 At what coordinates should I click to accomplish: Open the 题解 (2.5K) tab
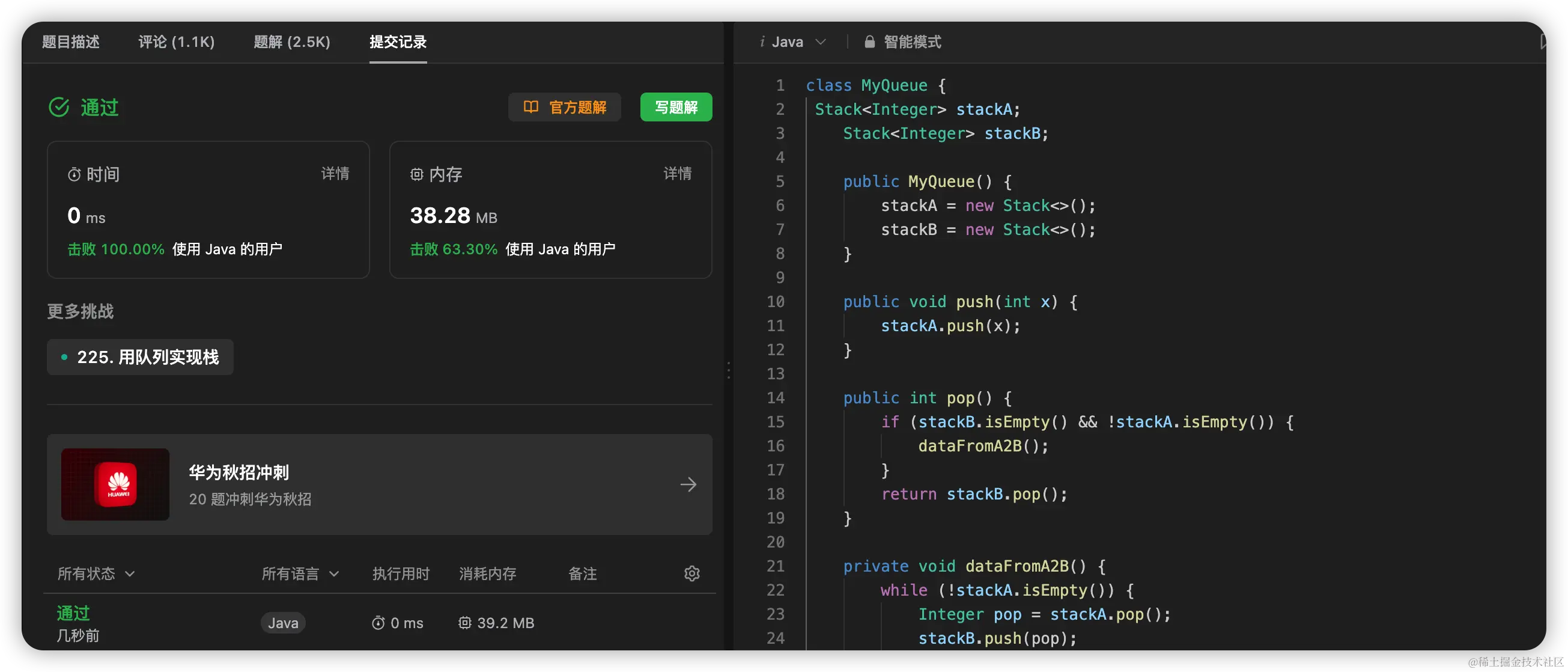point(291,42)
